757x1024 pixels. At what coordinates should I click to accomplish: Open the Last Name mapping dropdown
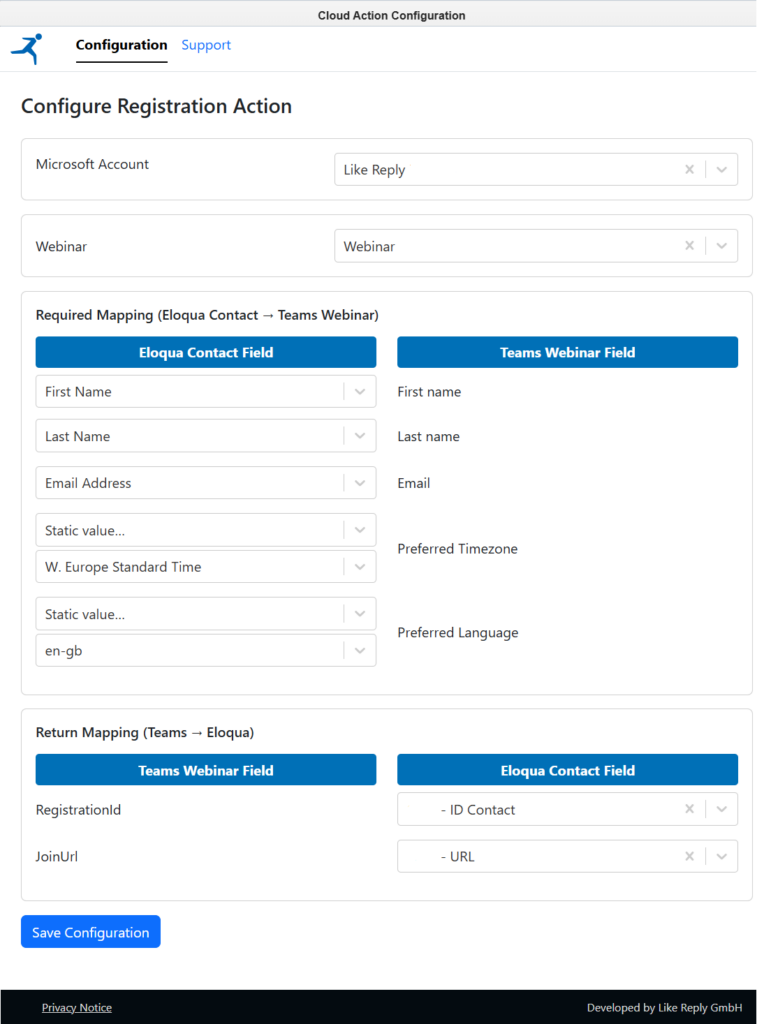360,436
